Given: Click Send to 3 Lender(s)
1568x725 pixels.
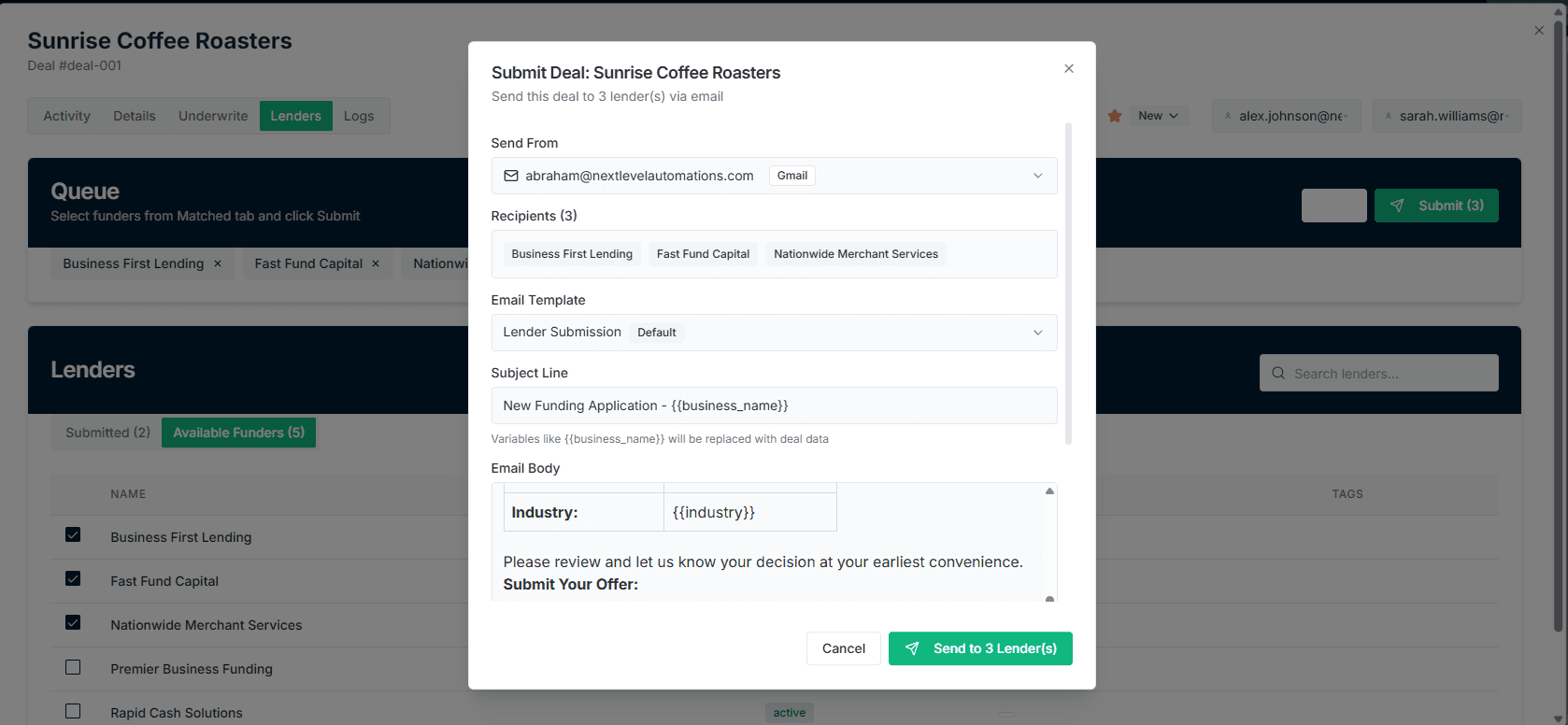Looking at the screenshot, I should (980, 647).
